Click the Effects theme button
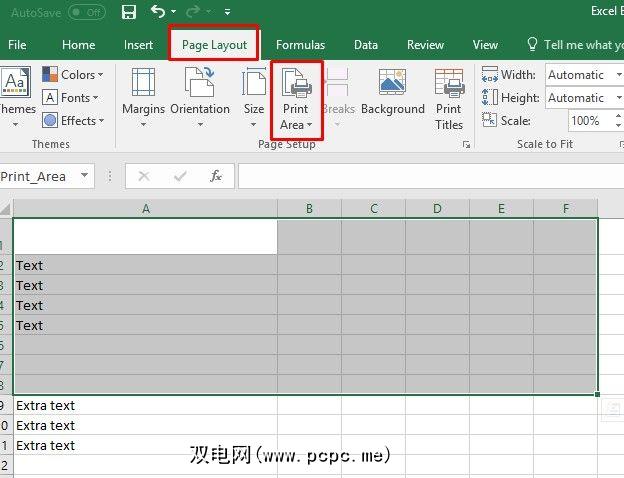This screenshot has height=478, width=624. (x=72, y=121)
